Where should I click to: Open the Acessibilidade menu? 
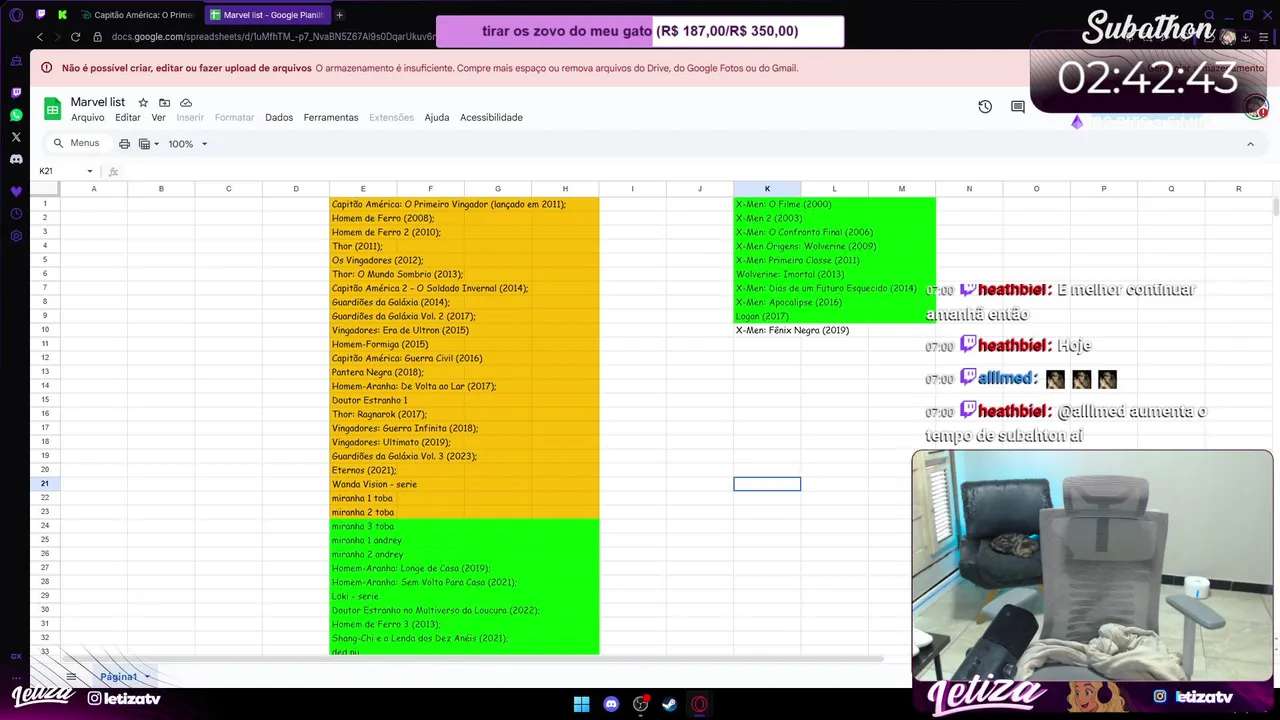491,117
